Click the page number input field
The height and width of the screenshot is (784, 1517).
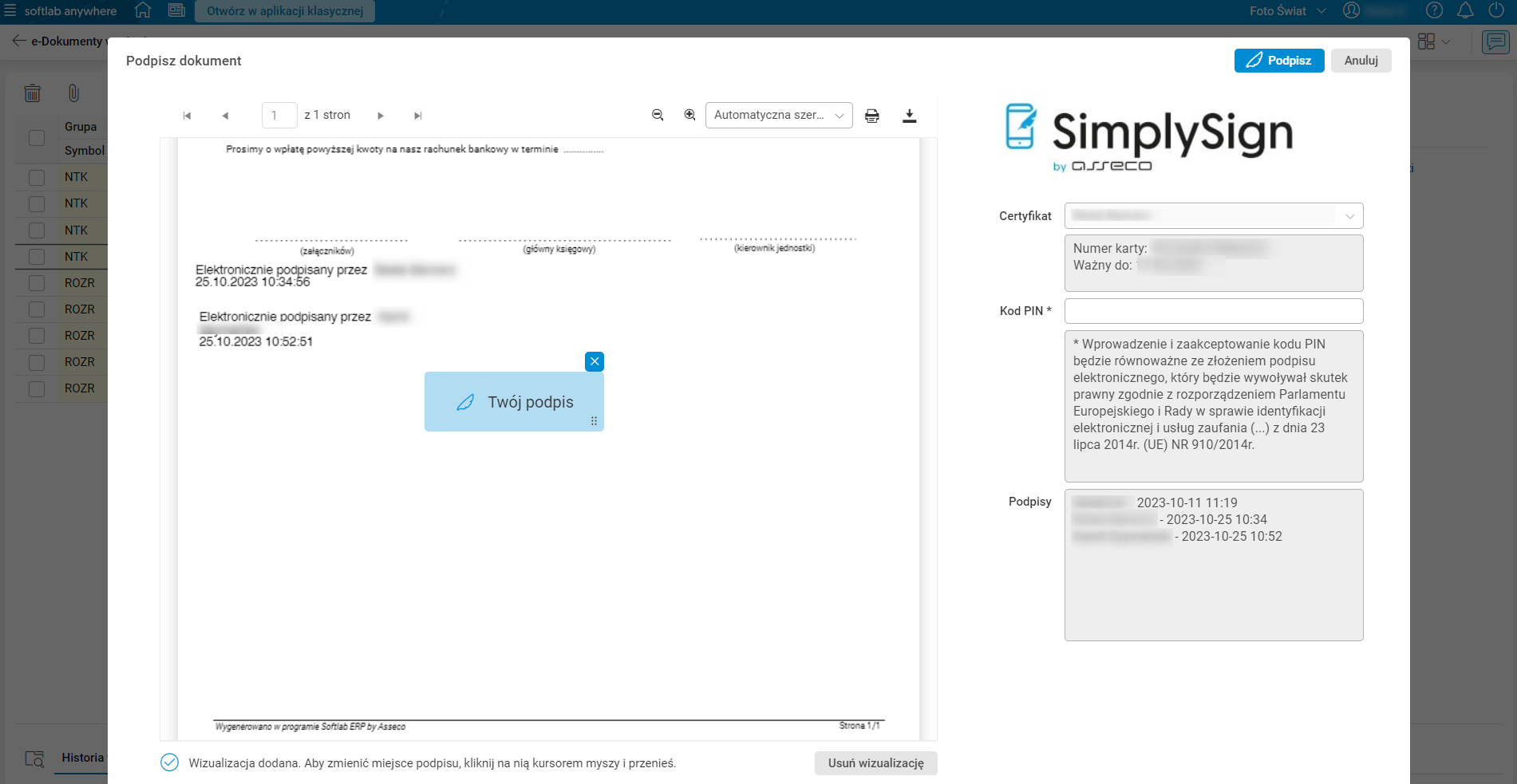click(279, 116)
